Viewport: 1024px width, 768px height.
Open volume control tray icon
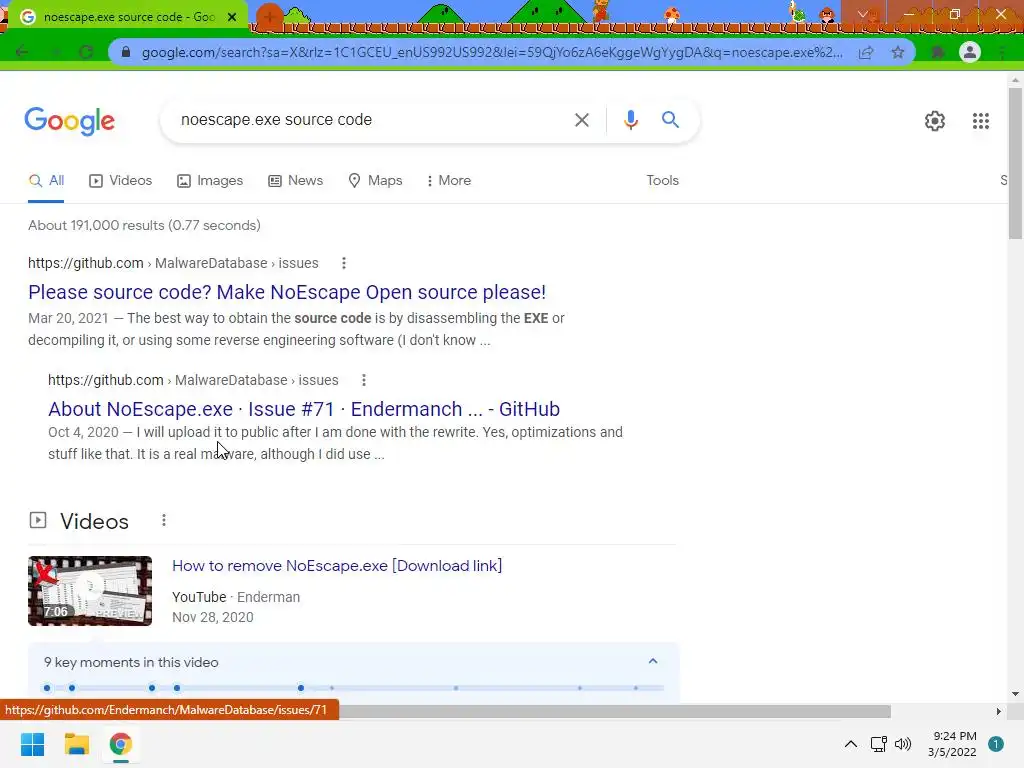click(903, 744)
